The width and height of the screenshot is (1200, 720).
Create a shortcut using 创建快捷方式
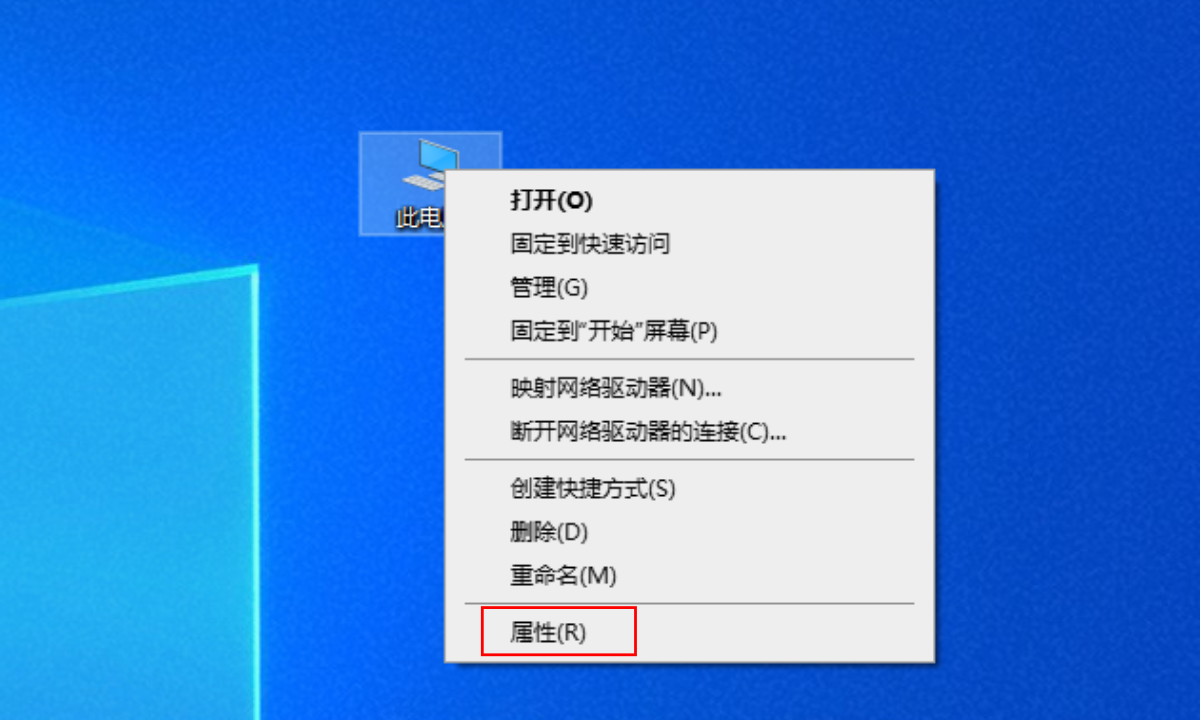593,489
